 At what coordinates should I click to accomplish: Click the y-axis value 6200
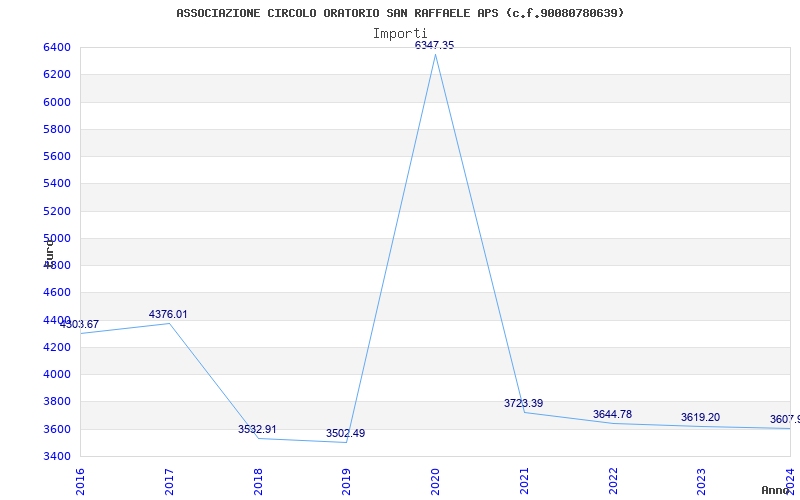coord(57,74)
